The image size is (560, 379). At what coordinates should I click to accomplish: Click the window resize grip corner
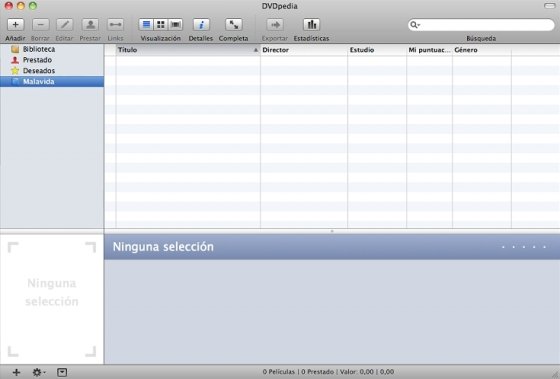point(555,374)
